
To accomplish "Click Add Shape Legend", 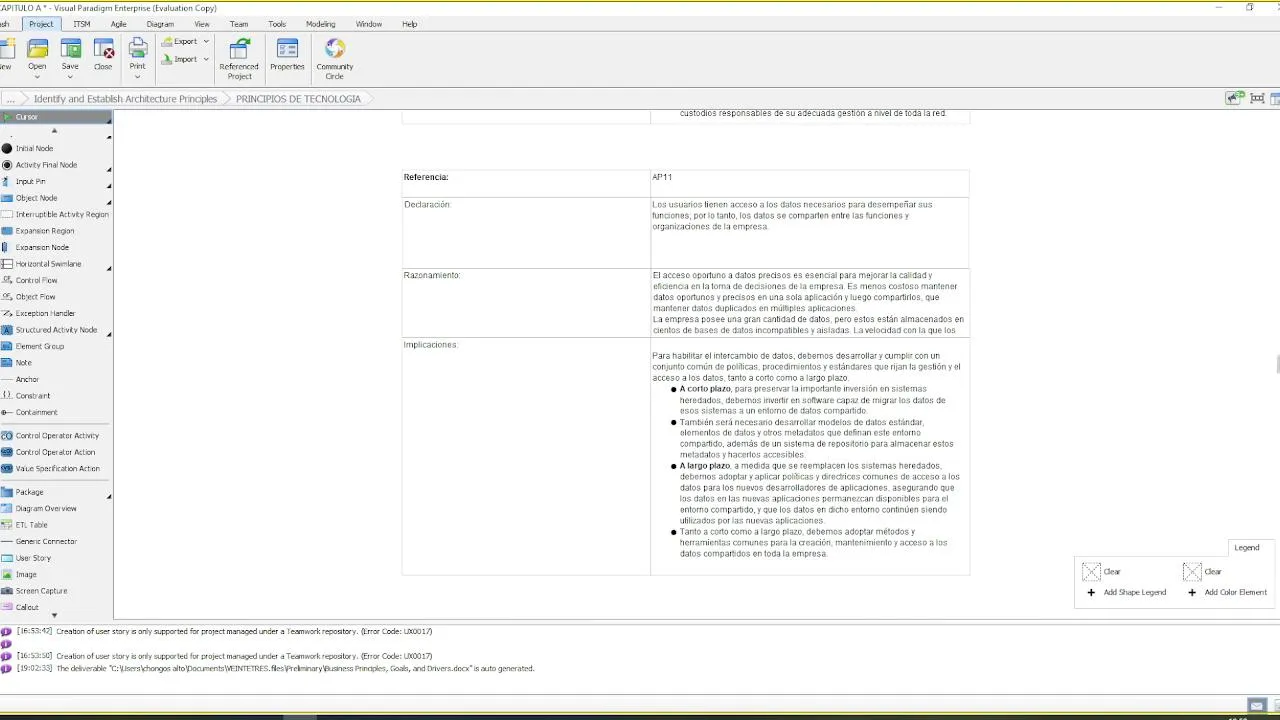I will 1127,592.
